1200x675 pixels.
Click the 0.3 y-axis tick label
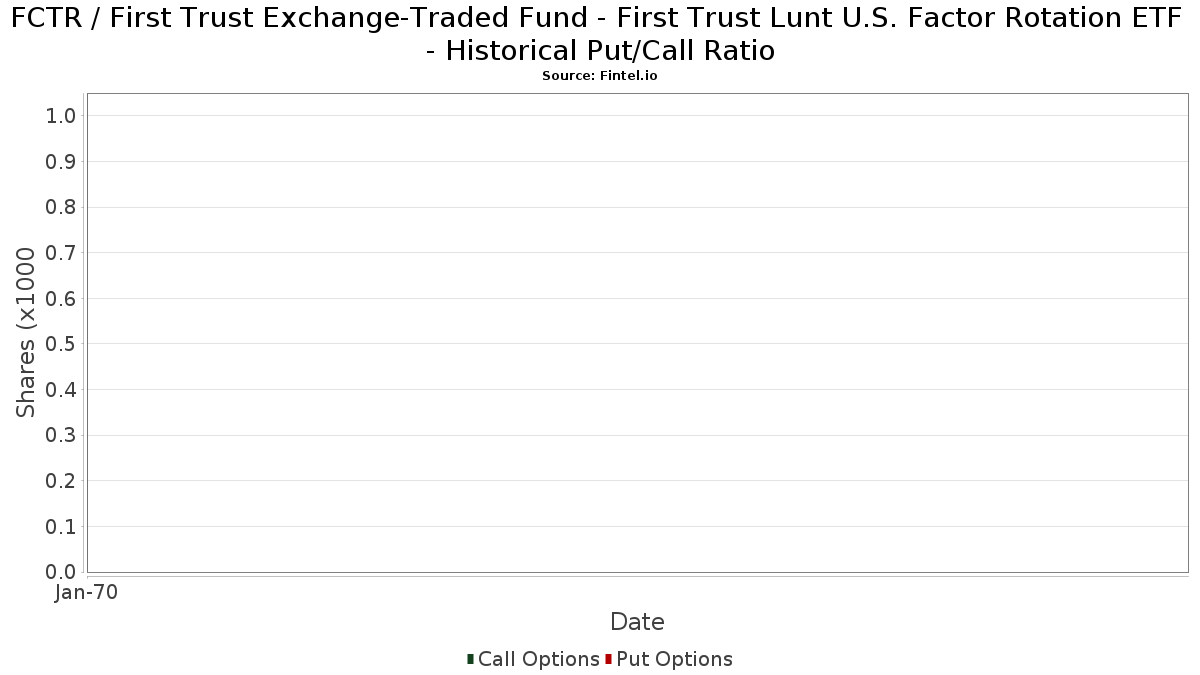61,436
